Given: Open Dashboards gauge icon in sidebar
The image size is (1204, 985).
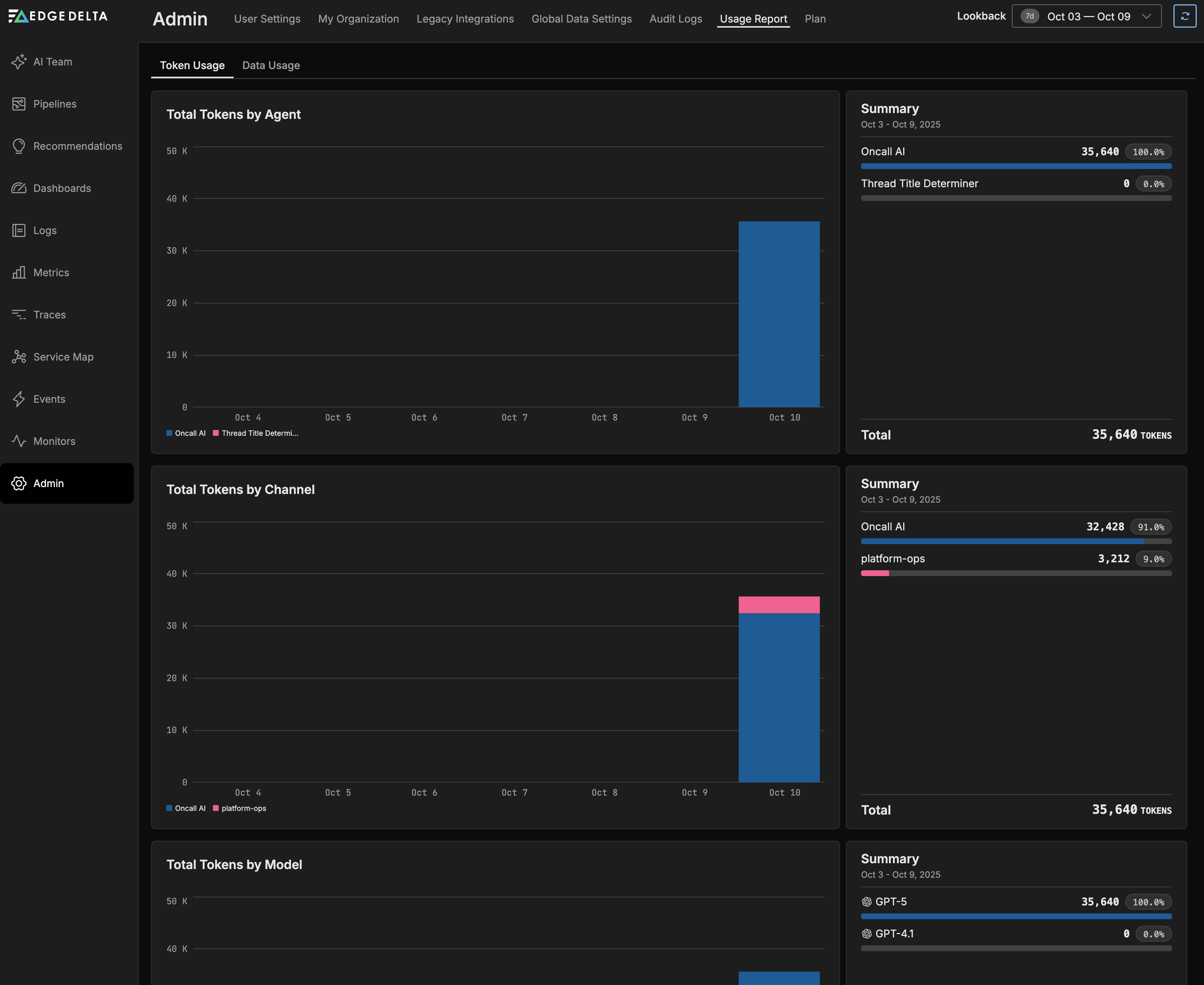Looking at the screenshot, I should coord(19,188).
